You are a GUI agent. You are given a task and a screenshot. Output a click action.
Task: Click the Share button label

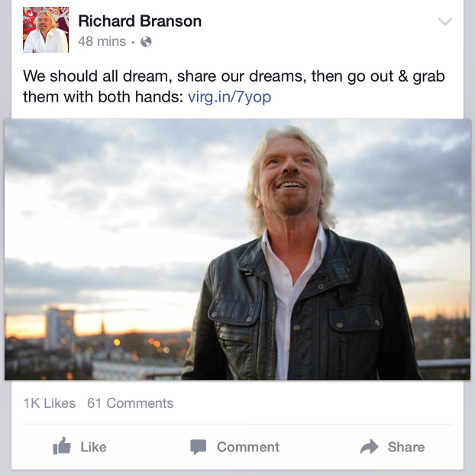pos(406,447)
